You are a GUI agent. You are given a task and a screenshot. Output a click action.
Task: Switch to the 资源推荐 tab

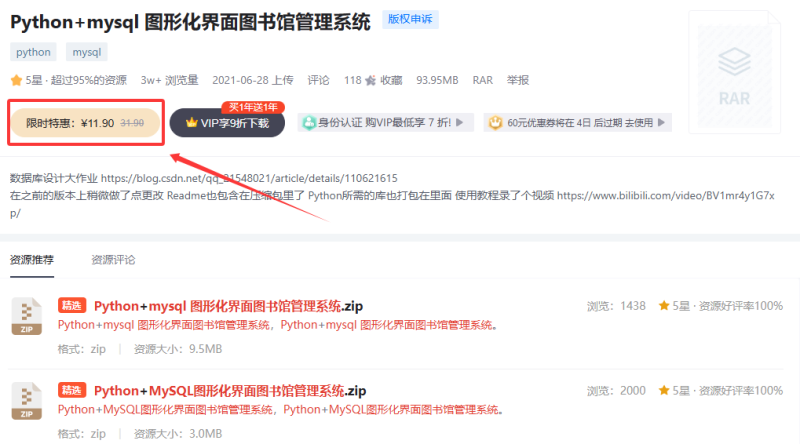point(32,260)
